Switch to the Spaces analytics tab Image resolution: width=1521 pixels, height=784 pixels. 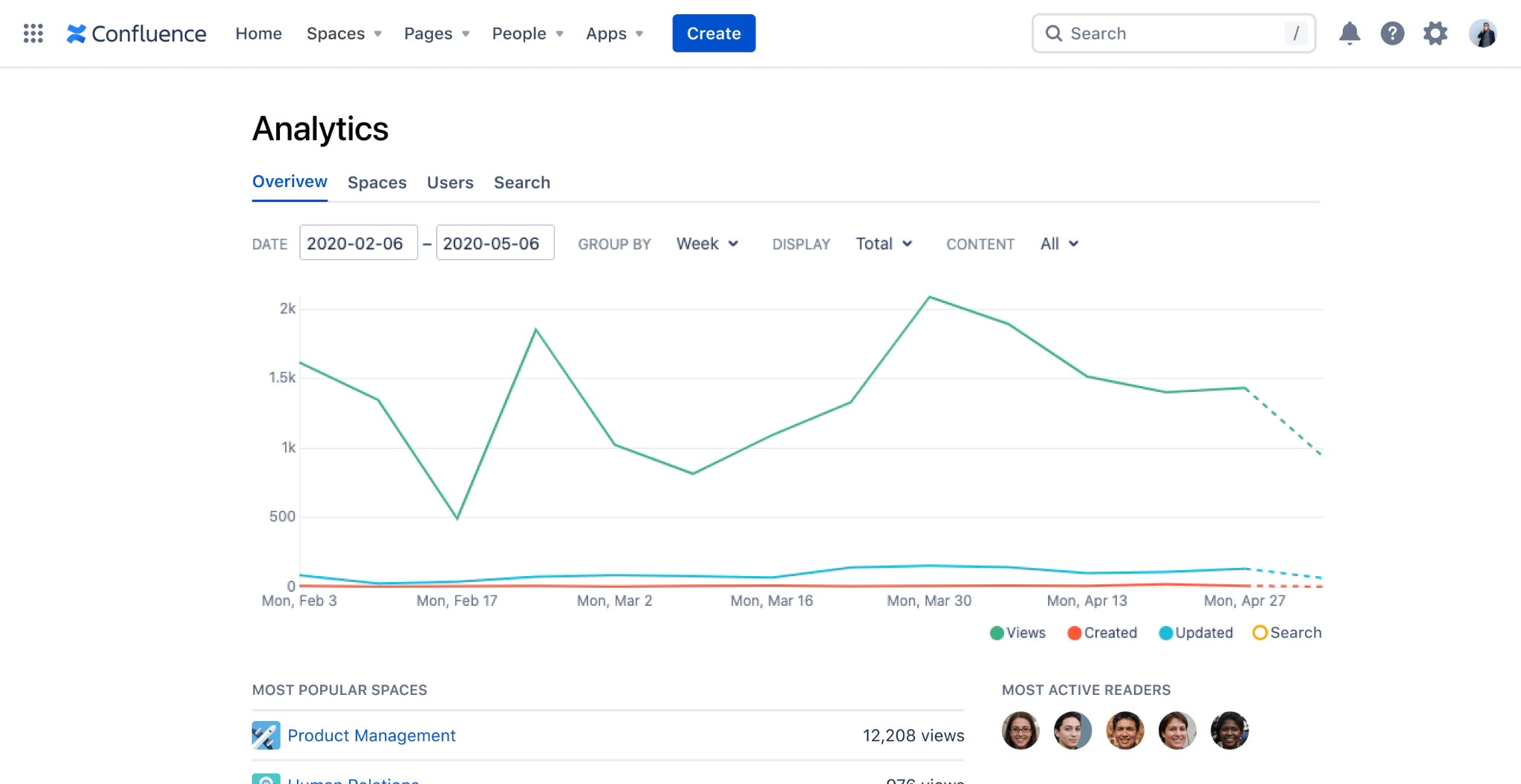point(377,183)
